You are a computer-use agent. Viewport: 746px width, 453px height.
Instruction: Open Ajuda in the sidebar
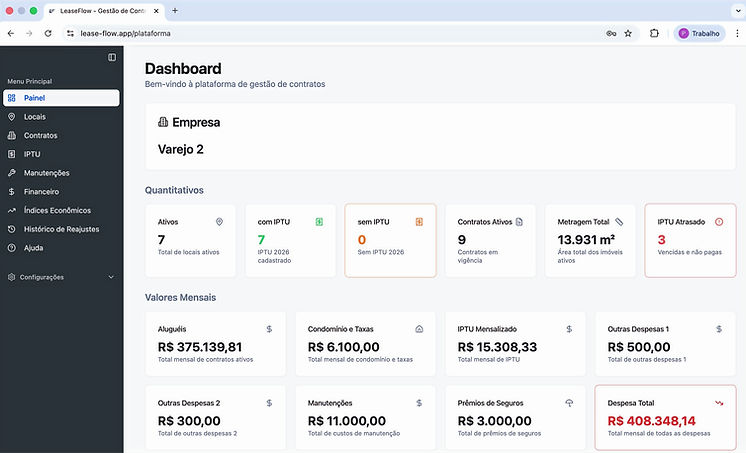coord(61,248)
